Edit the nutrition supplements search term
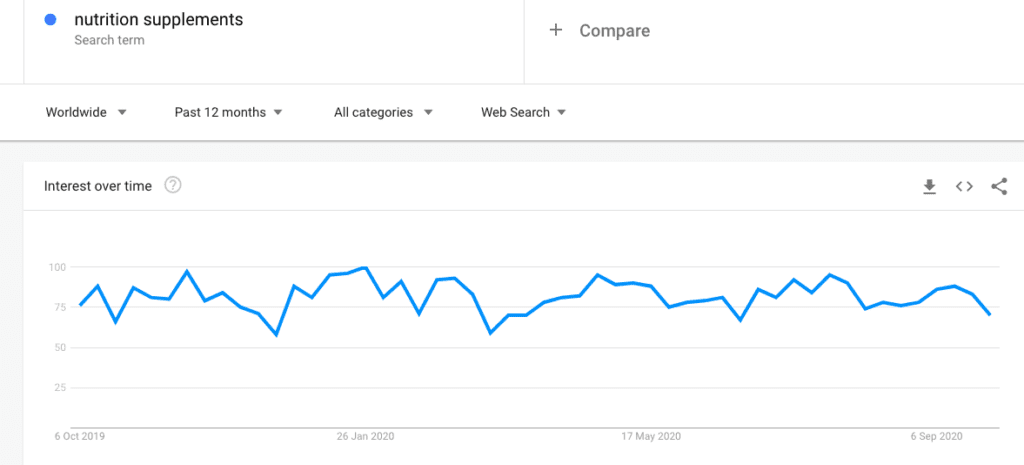Screen dimensions: 1024x465 (x=159, y=20)
